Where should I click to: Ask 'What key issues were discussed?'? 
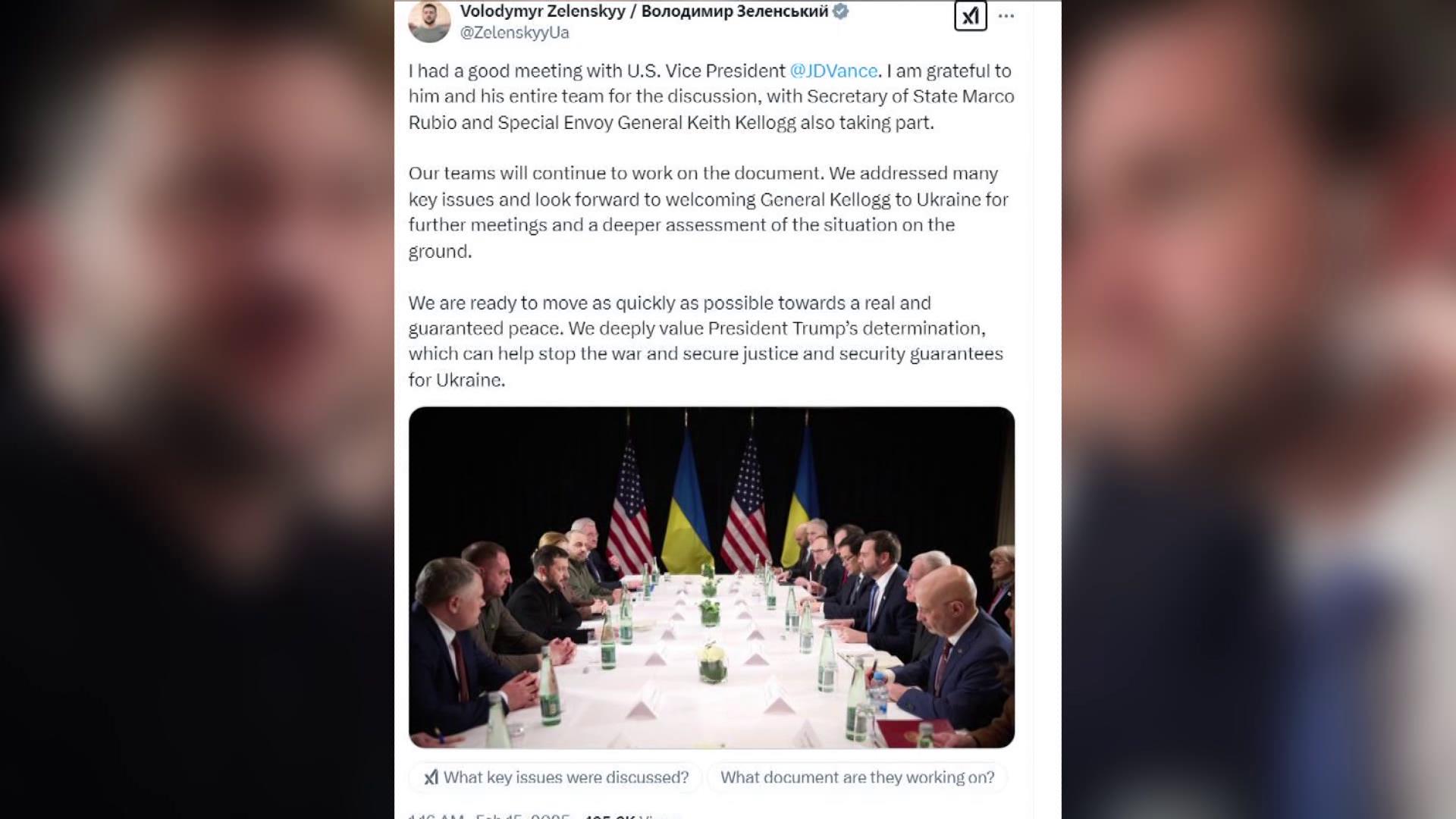pos(566,777)
